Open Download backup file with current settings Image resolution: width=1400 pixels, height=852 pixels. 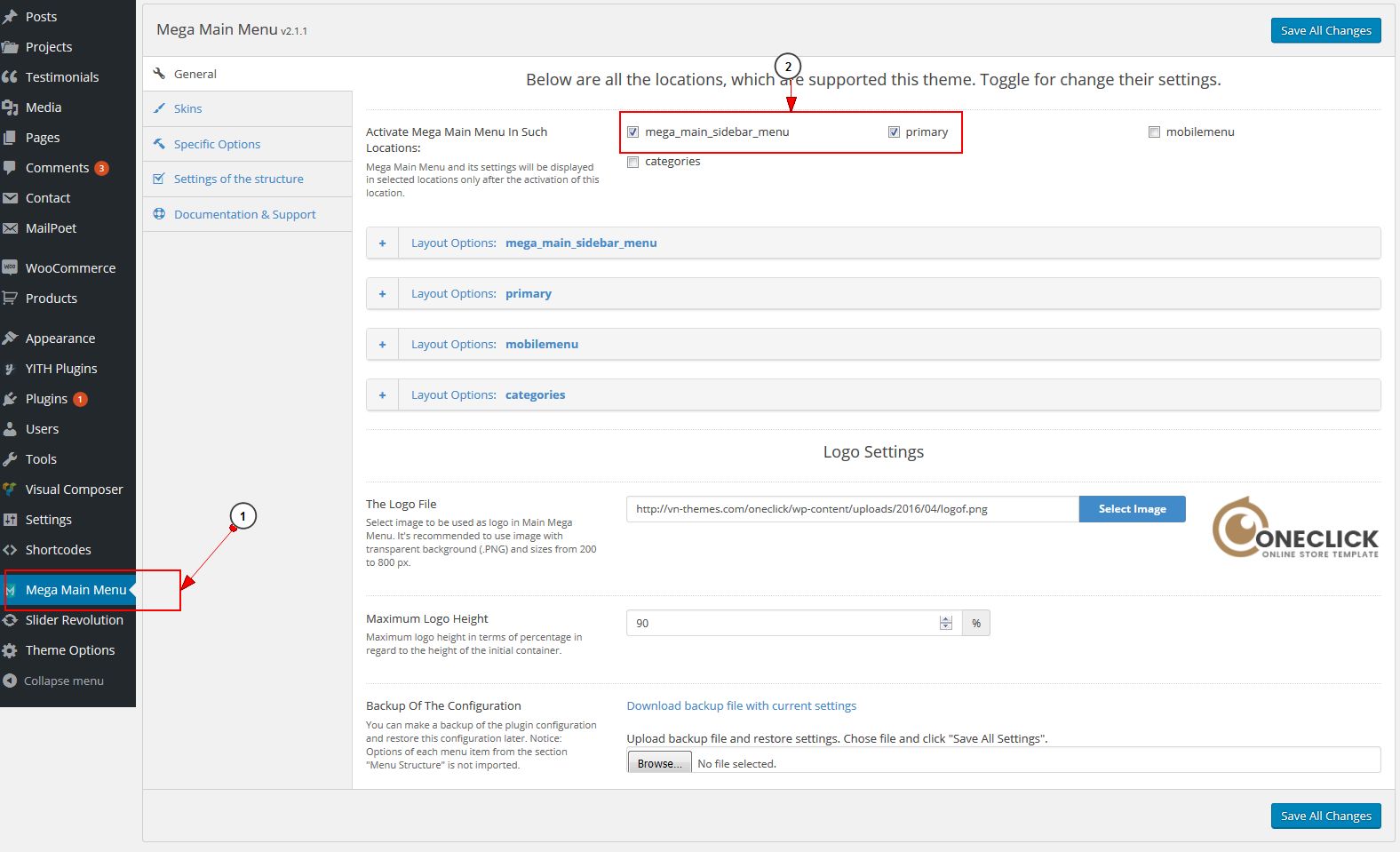741,705
